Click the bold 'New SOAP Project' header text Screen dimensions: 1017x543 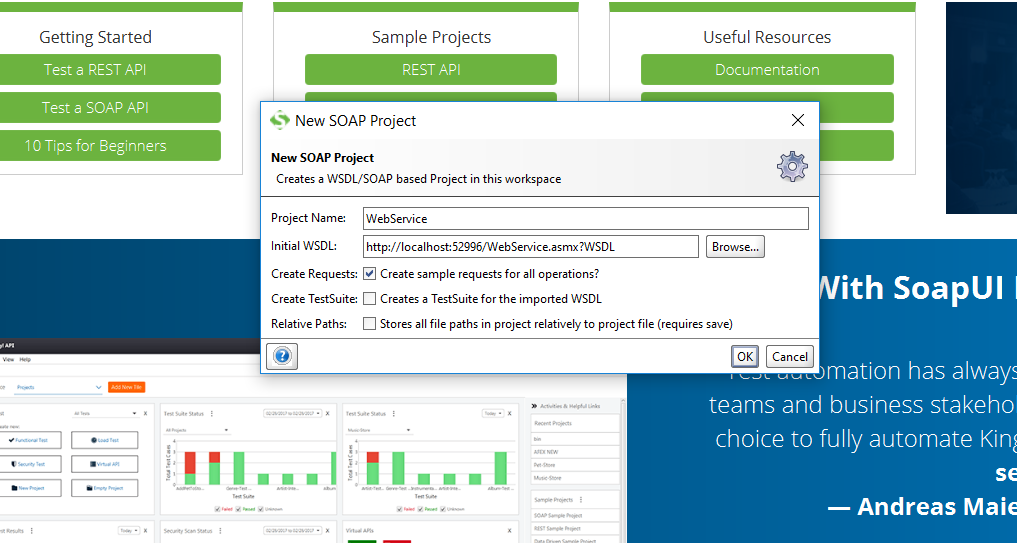[x=322, y=158]
